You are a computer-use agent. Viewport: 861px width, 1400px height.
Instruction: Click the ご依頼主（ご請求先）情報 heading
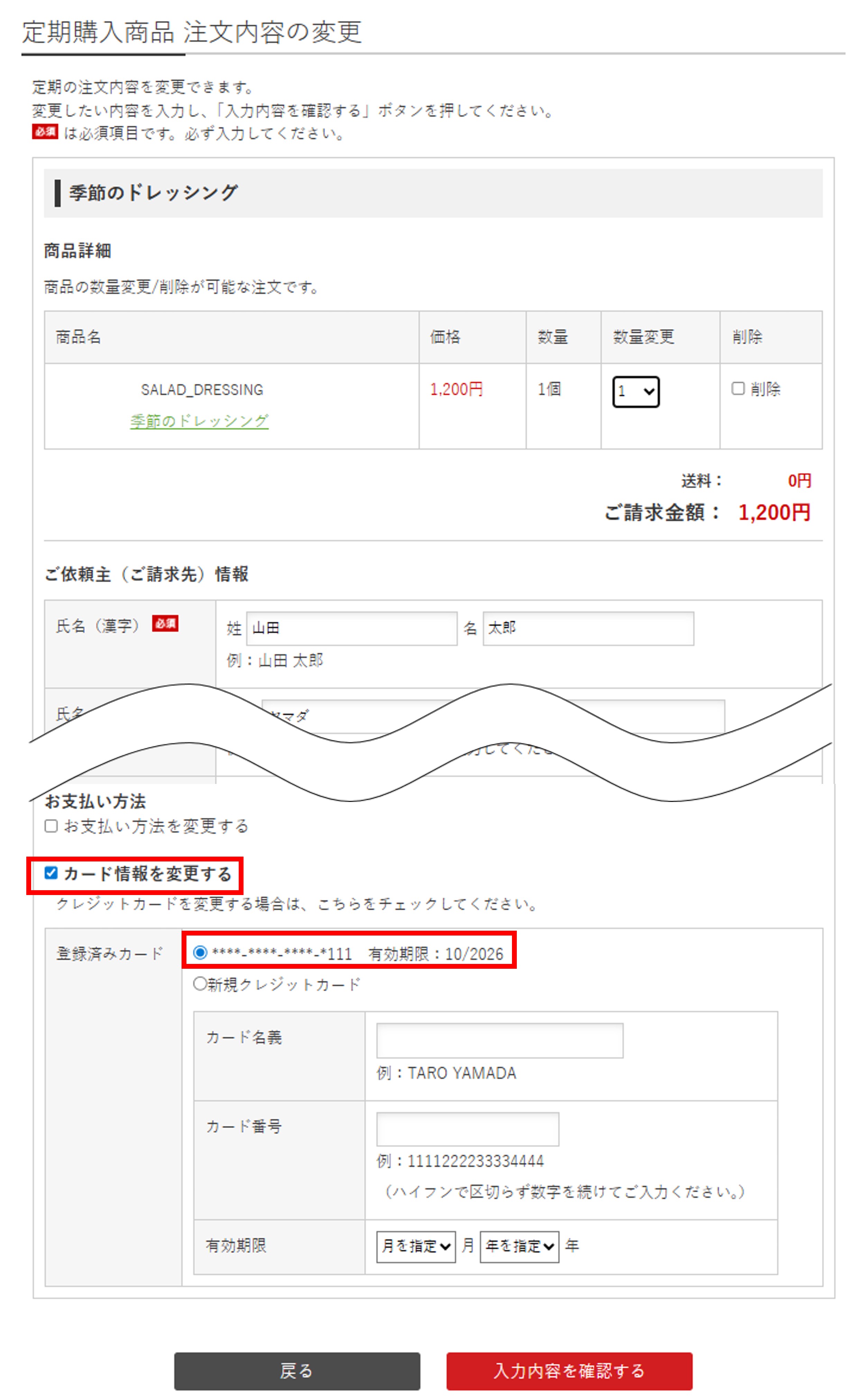[x=146, y=574]
